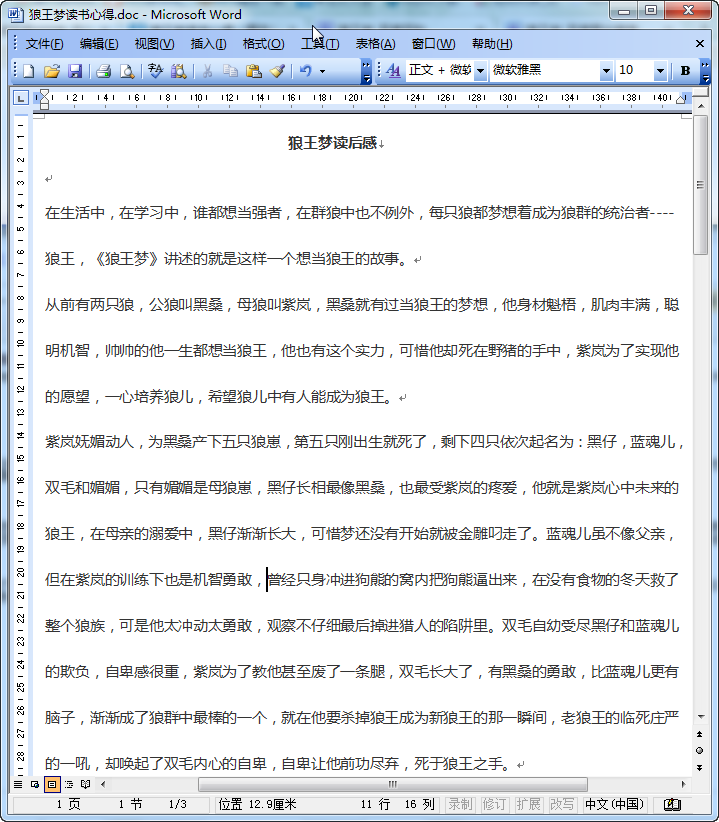Close the document with menu bar X

tap(700, 44)
